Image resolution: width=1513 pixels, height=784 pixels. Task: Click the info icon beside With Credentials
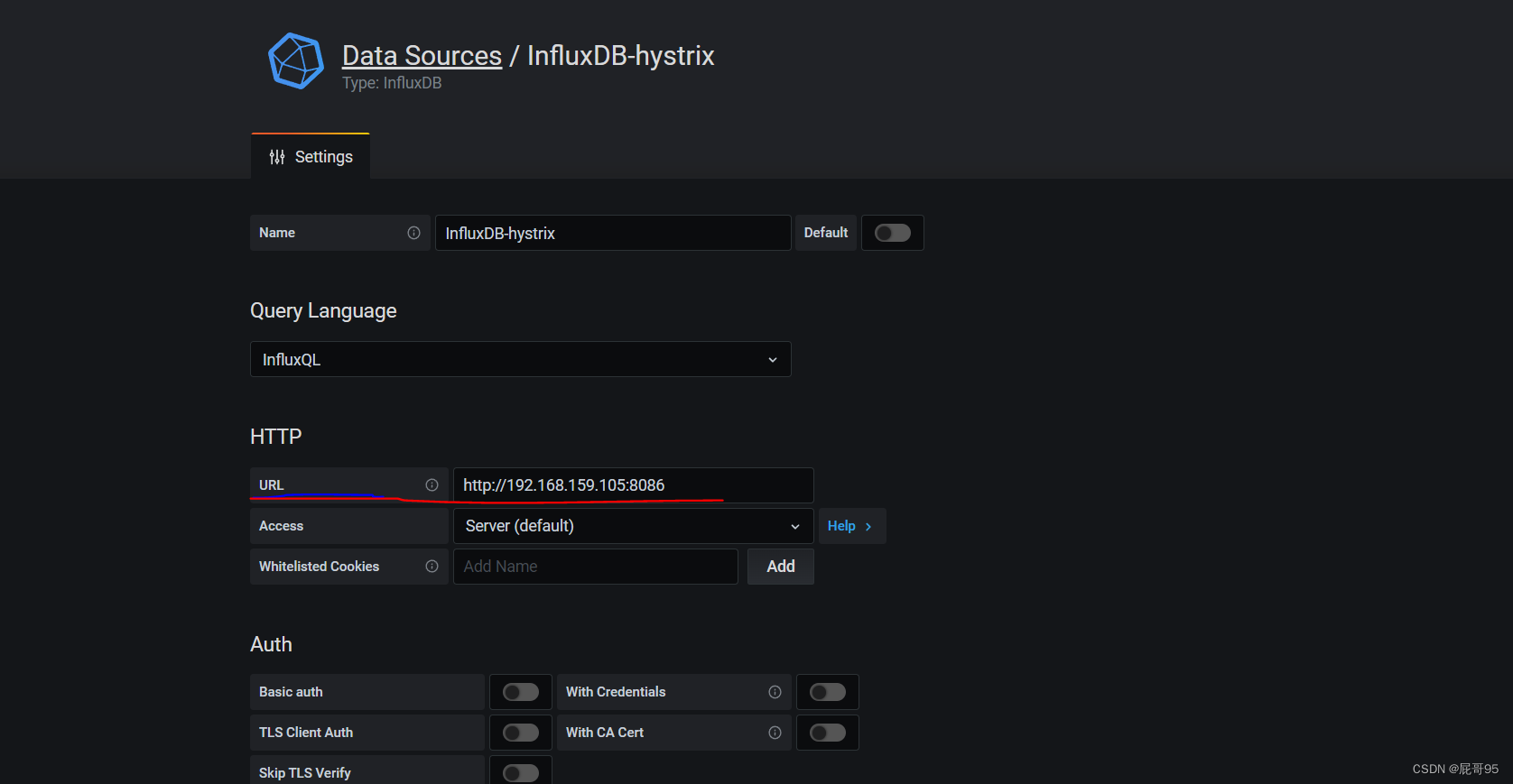pos(775,692)
